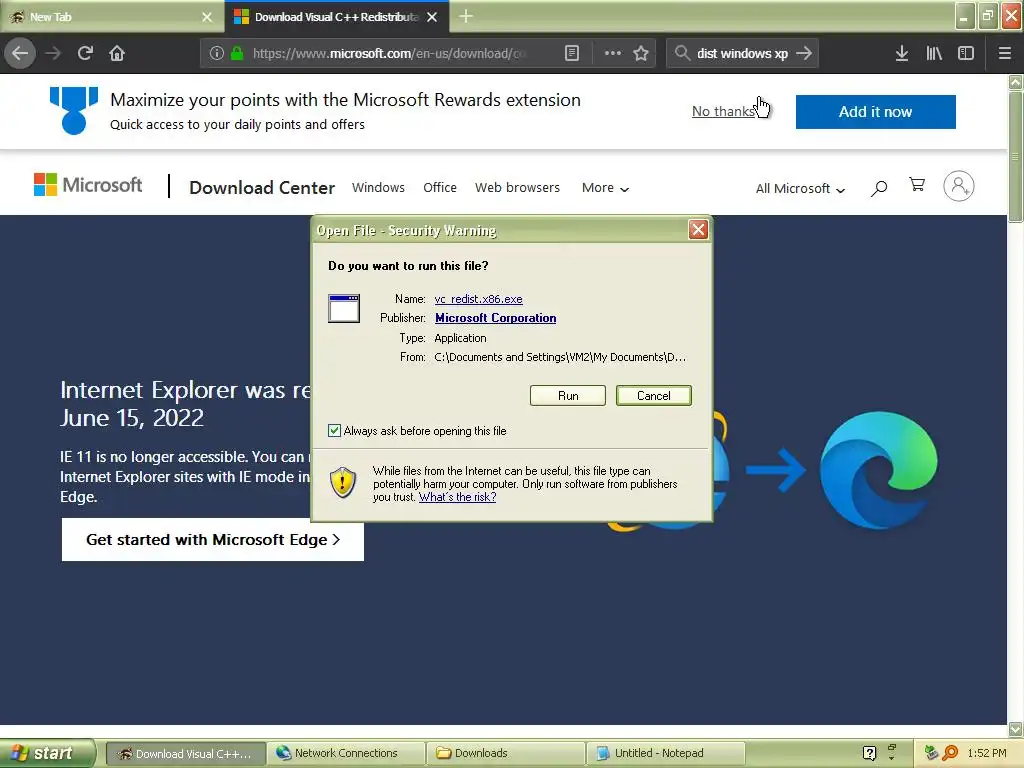Click the green padlock security icon
This screenshot has height=768, width=1024.
point(237,53)
